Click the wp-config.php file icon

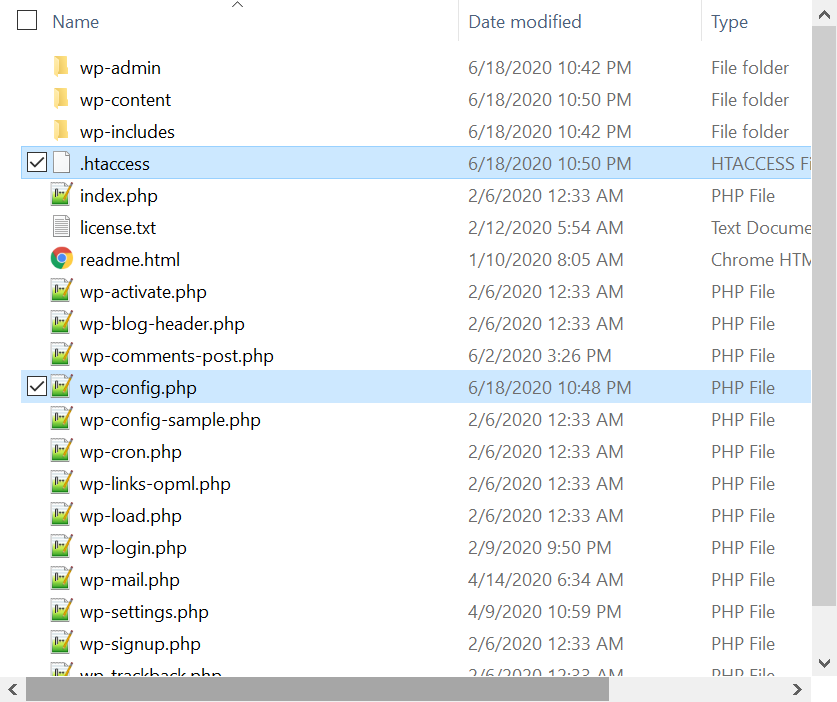tap(61, 387)
